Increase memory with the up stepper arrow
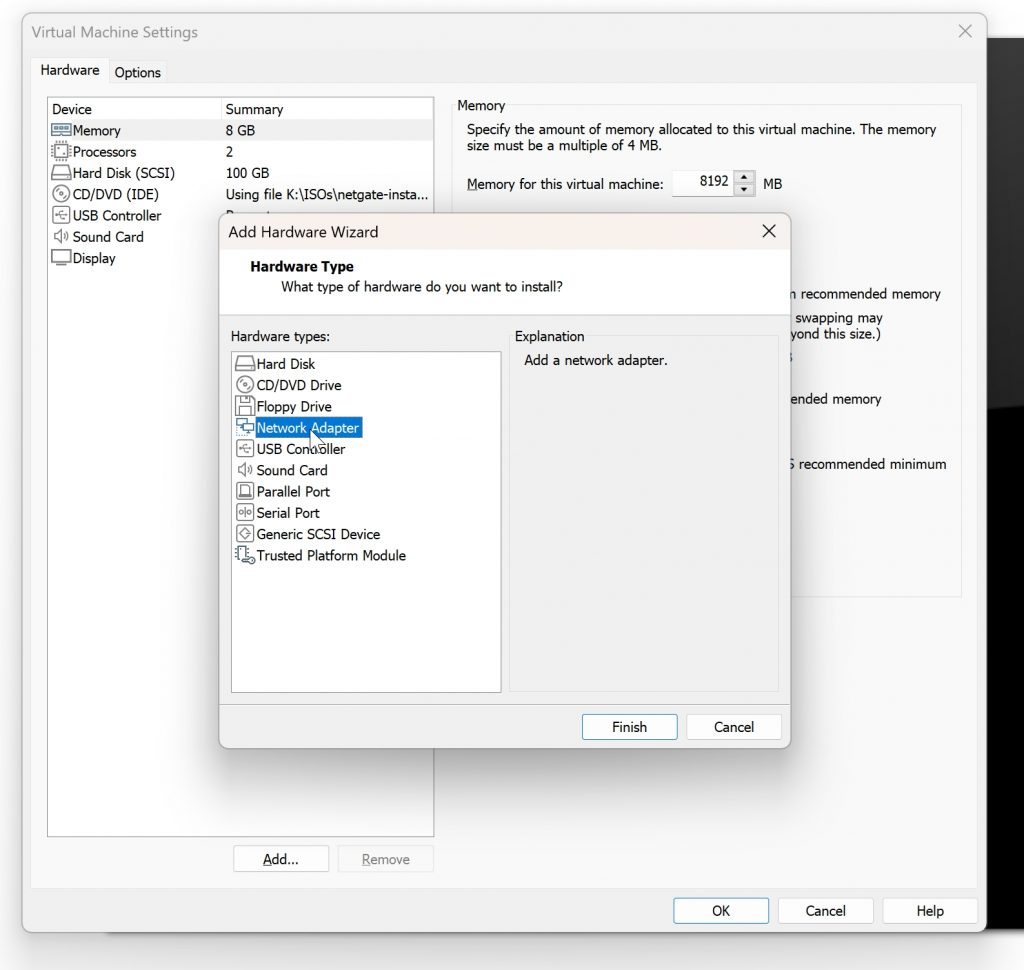 (744, 177)
